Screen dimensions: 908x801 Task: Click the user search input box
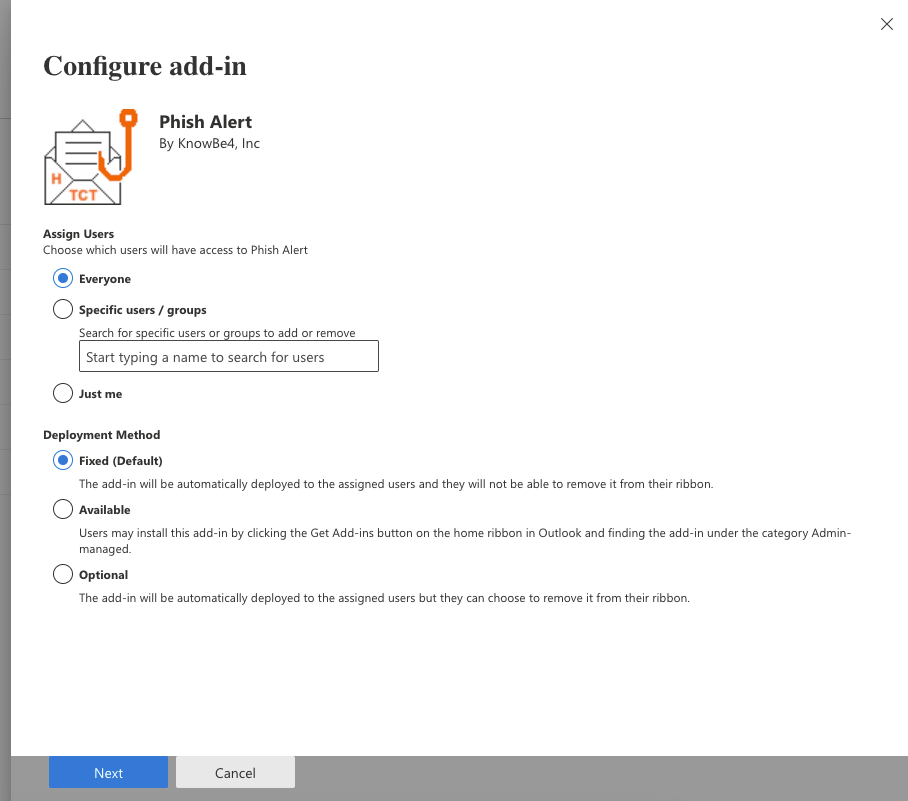228,356
